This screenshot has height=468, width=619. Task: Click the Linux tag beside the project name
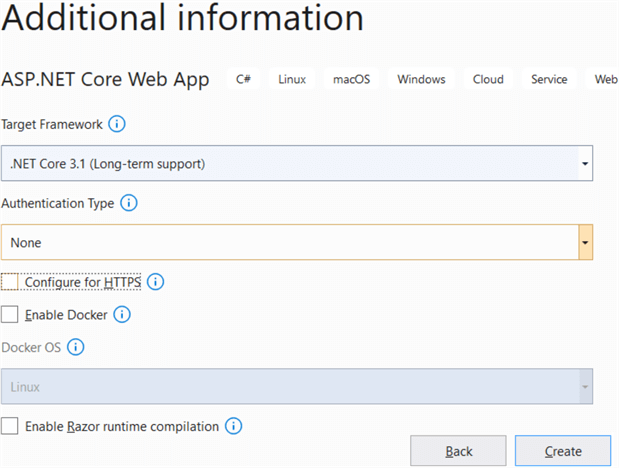click(x=292, y=79)
